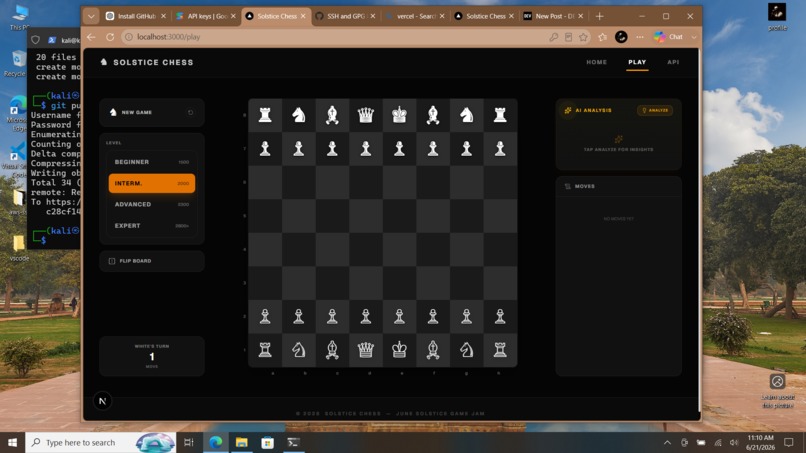Screen dimensions: 806x453
Task: Open File Explorer from the taskbar
Action: pos(242,442)
